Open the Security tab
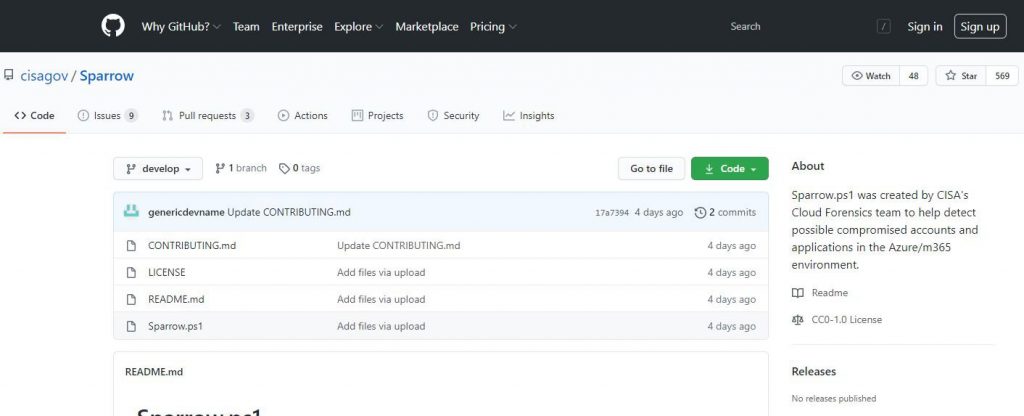Image resolution: width=1024 pixels, height=416 pixels. pos(453,116)
